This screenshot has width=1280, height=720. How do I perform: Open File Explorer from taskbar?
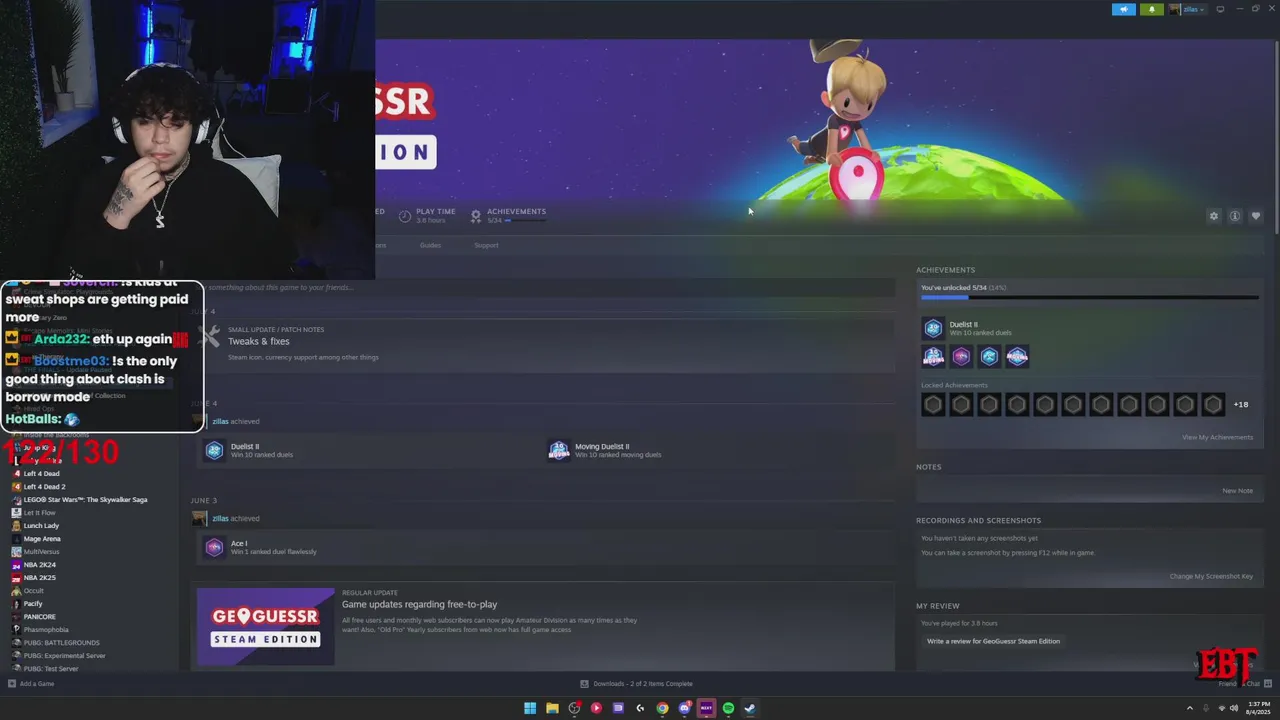(x=552, y=708)
